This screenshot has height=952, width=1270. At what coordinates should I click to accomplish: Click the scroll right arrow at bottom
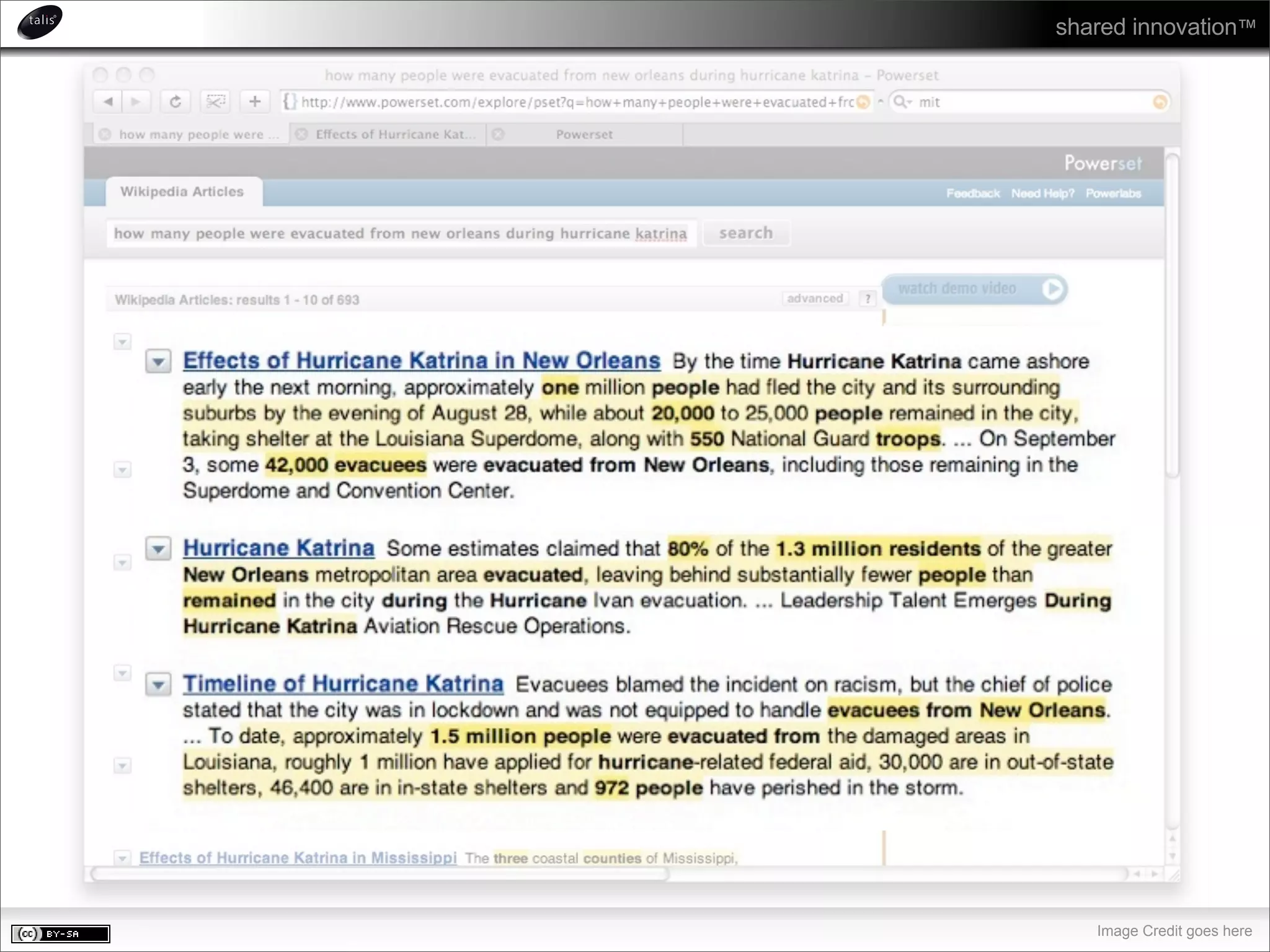[x=1155, y=874]
